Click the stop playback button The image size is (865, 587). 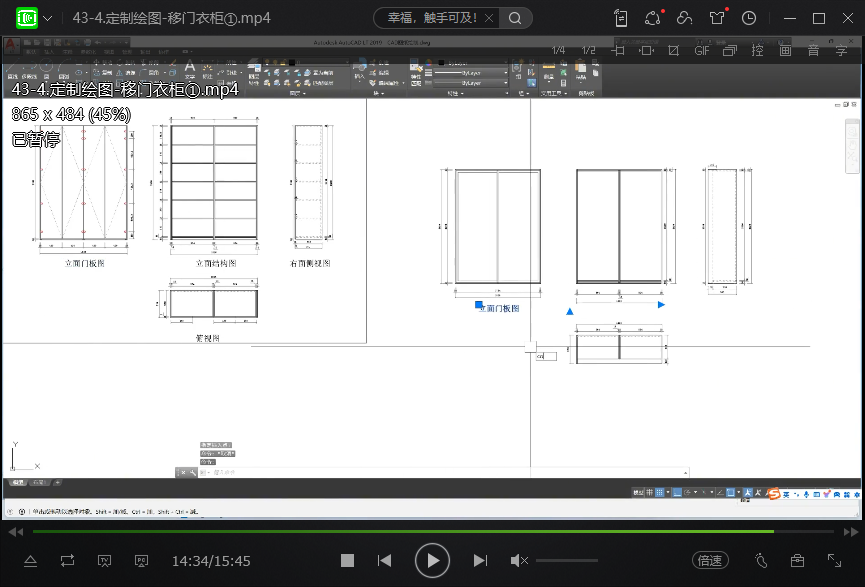tap(347, 561)
